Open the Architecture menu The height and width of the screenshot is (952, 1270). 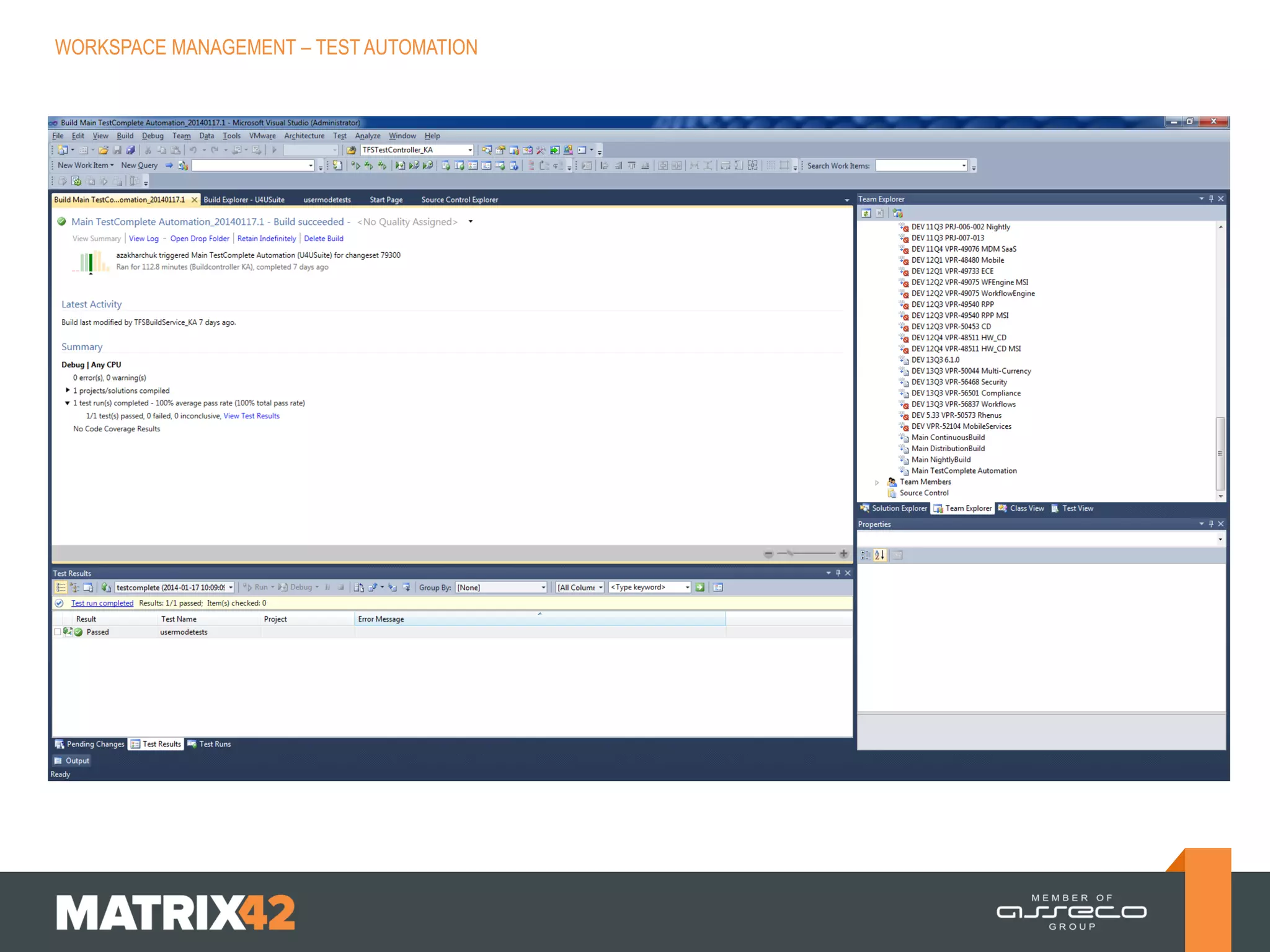tap(304, 136)
